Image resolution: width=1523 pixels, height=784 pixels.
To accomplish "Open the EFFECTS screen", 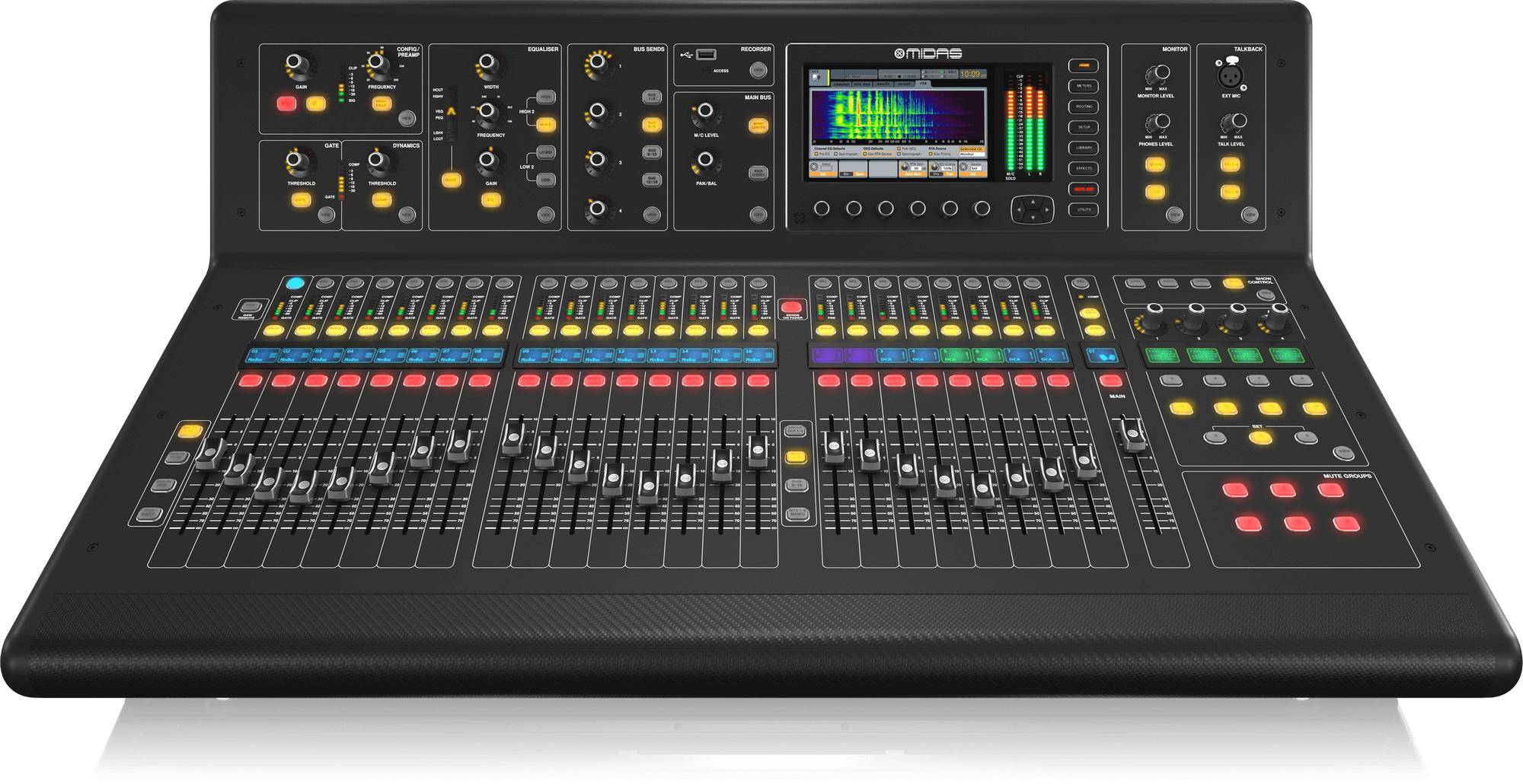I will coord(1084,168).
